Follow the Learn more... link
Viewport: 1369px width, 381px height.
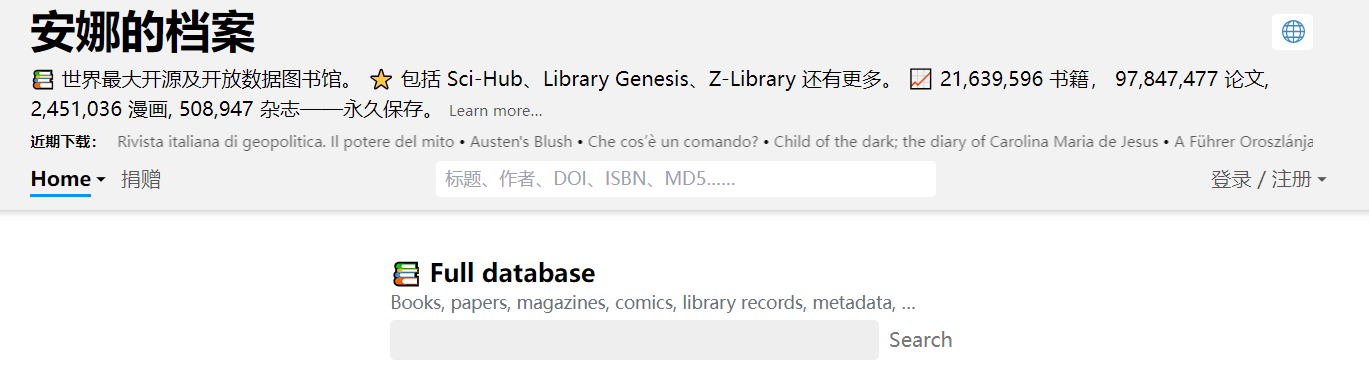(x=495, y=110)
